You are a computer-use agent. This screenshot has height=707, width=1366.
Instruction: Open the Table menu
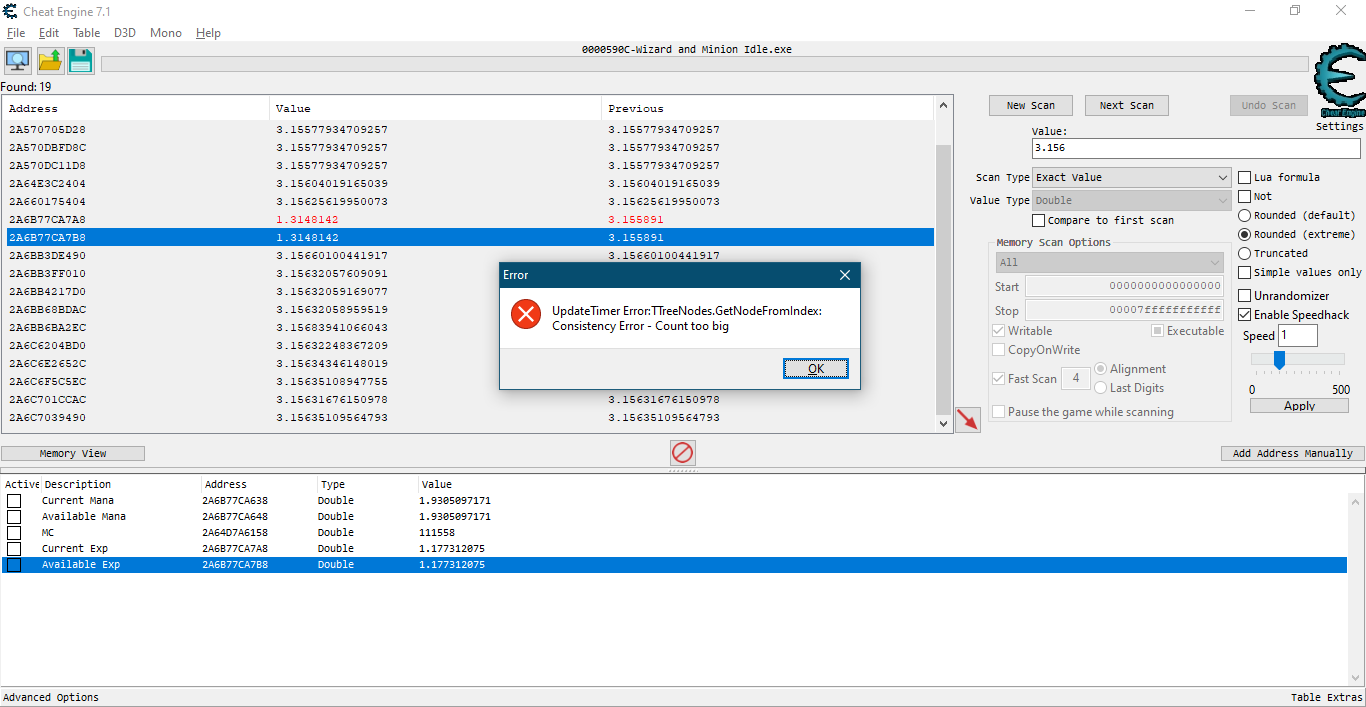pyautogui.click(x=86, y=32)
